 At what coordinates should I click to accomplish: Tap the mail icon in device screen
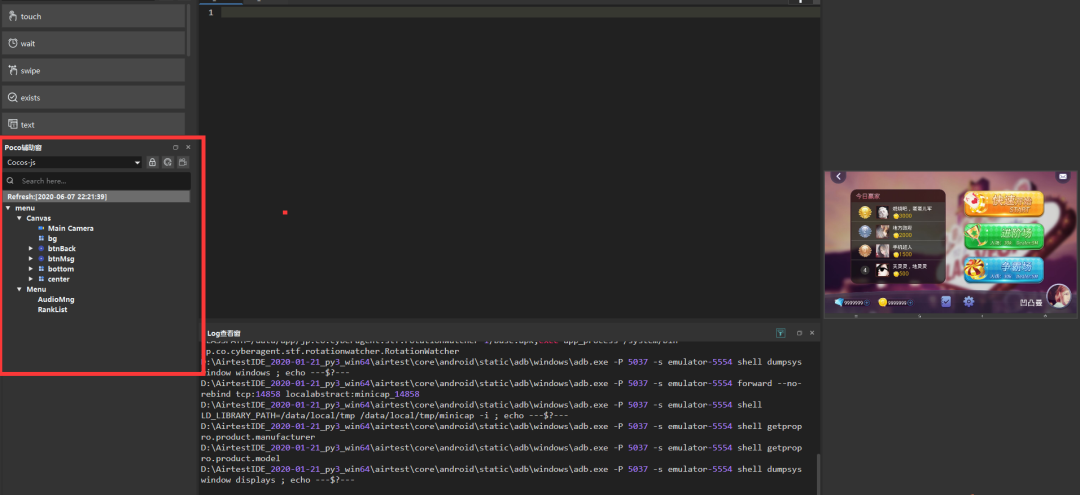coord(1062,177)
